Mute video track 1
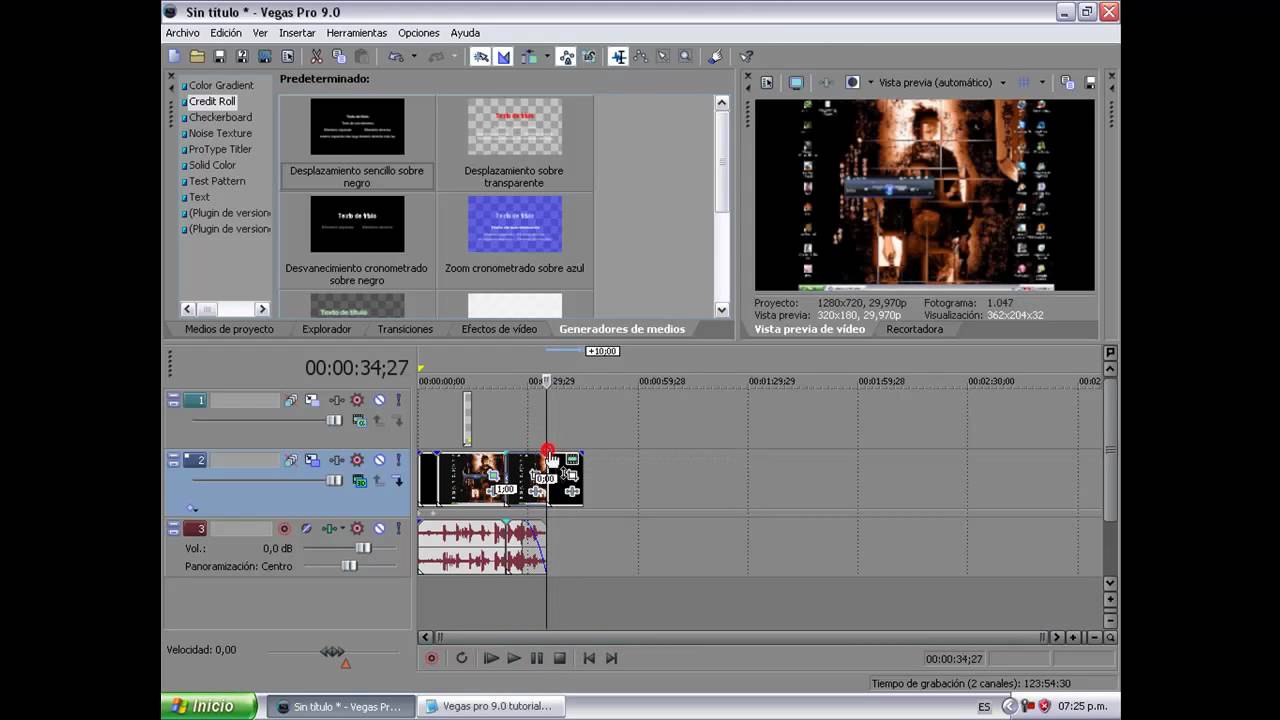Viewport: 1280px width, 720px height. coord(379,400)
